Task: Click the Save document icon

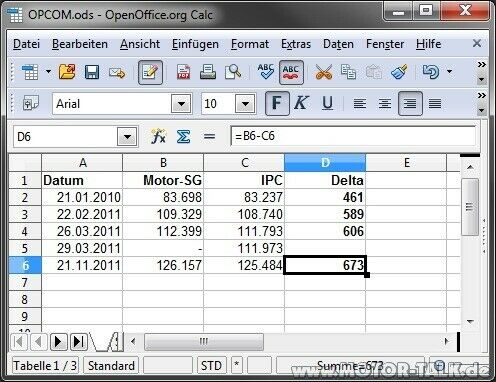Action: (92, 72)
